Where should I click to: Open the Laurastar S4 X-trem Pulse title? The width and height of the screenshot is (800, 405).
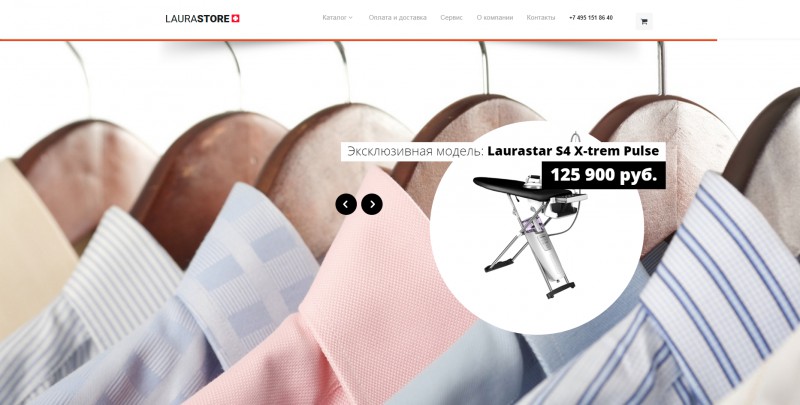point(573,151)
